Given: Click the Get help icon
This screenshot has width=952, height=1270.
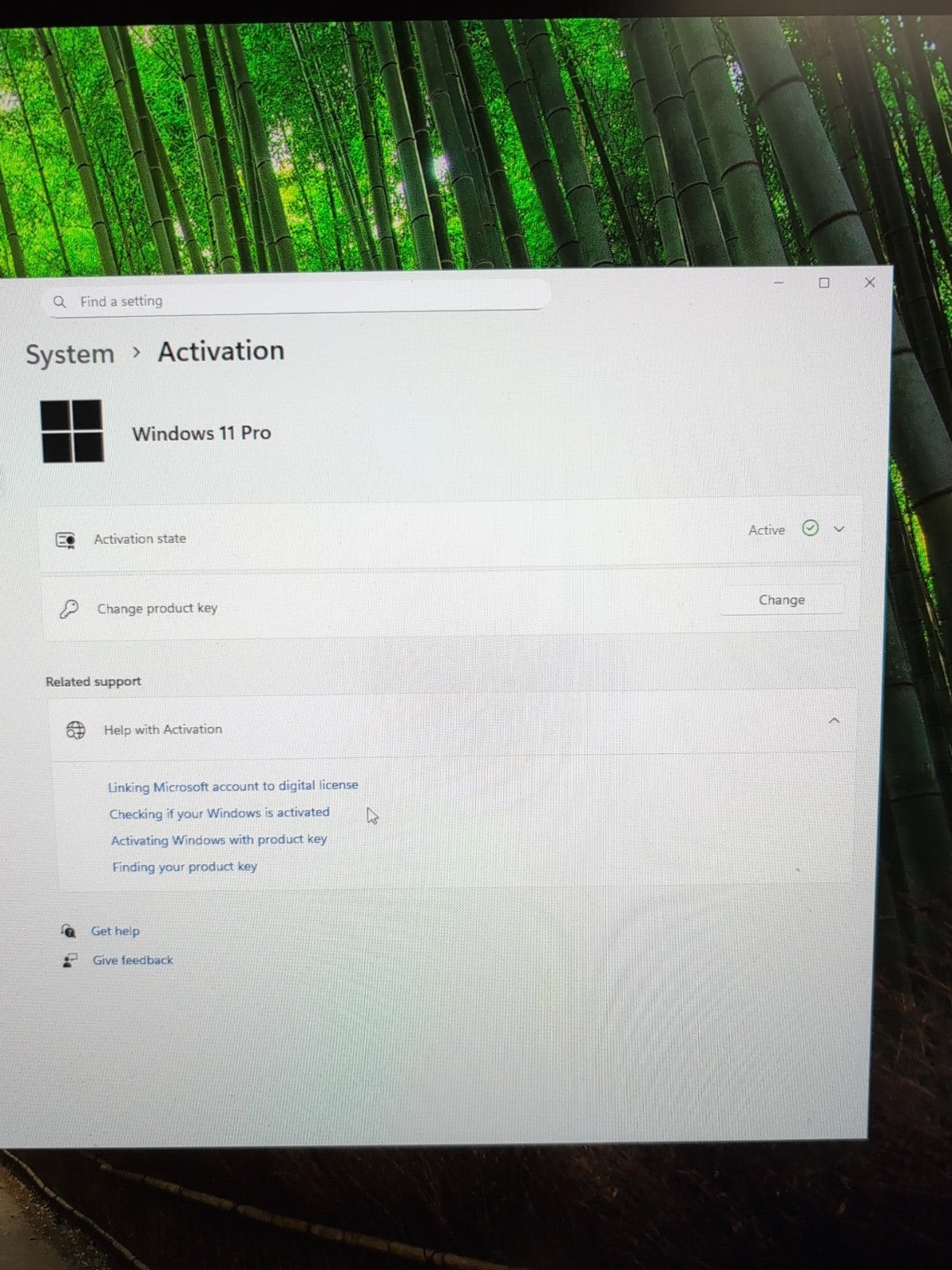Looking at the screenshot, I should click(x=68, y=931).
